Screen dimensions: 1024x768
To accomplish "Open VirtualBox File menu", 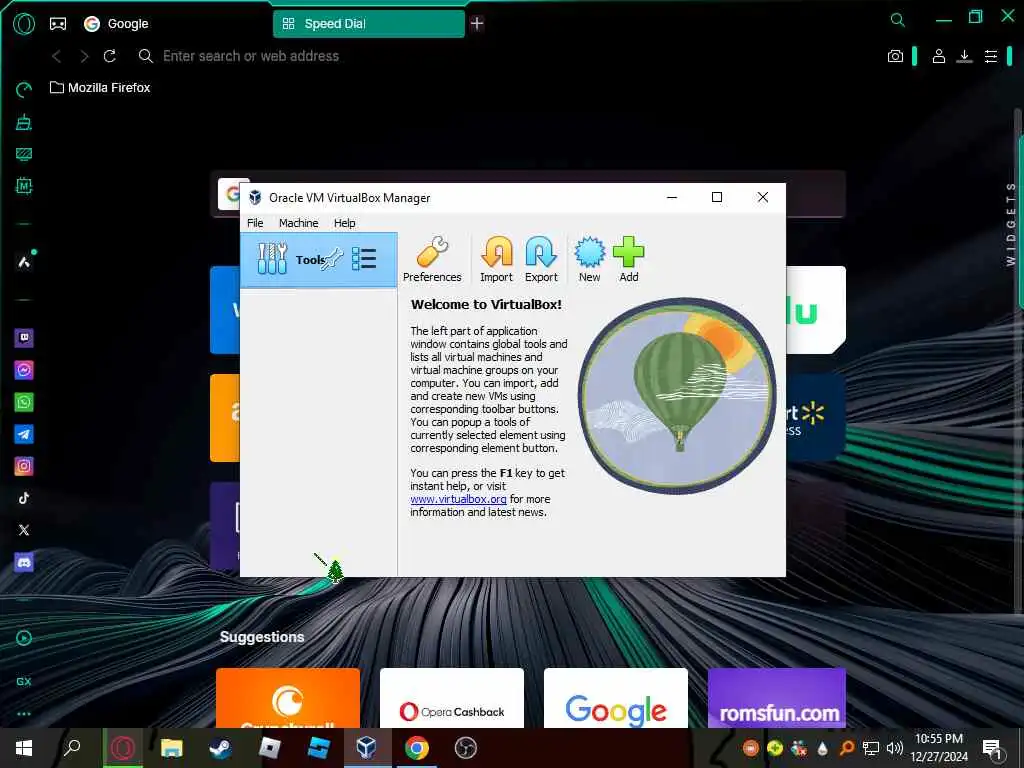I will pos(255,223).
